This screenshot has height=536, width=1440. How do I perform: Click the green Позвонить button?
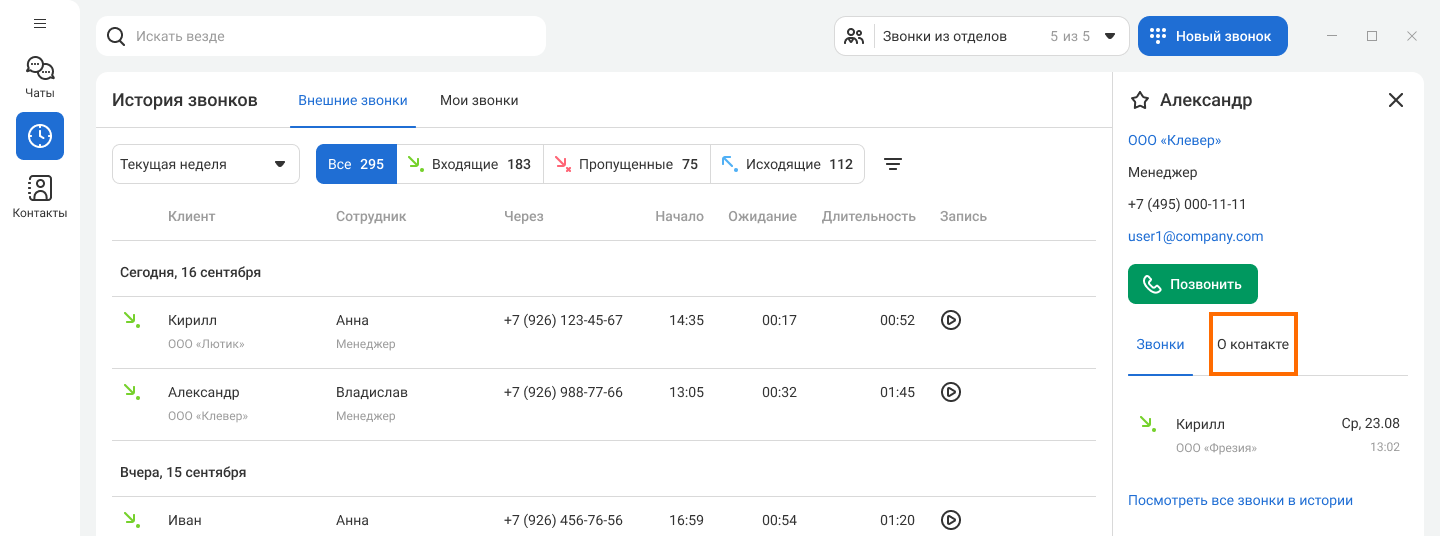click(1192, 284)
